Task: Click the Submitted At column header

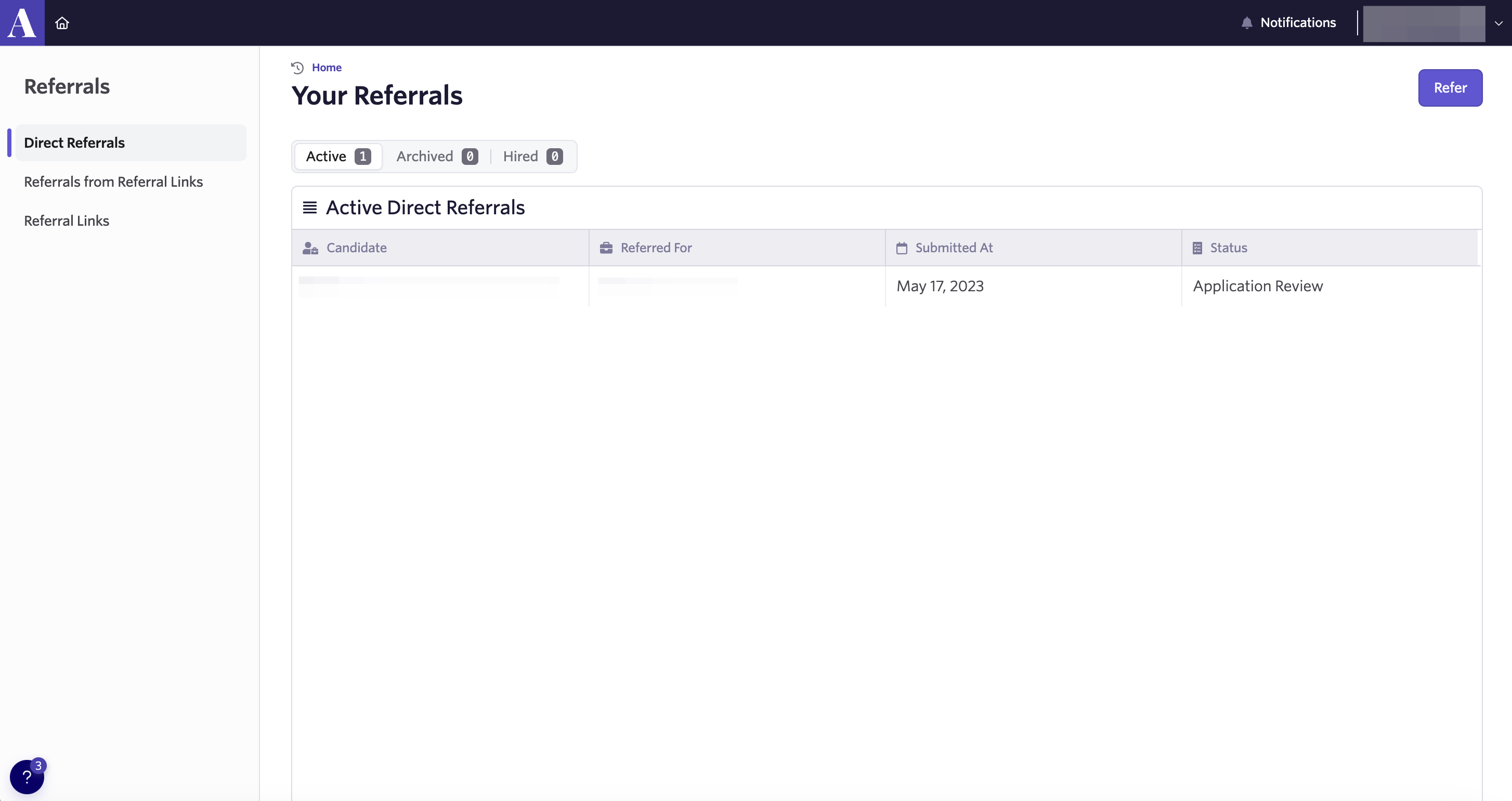Action: point(1034,248)
